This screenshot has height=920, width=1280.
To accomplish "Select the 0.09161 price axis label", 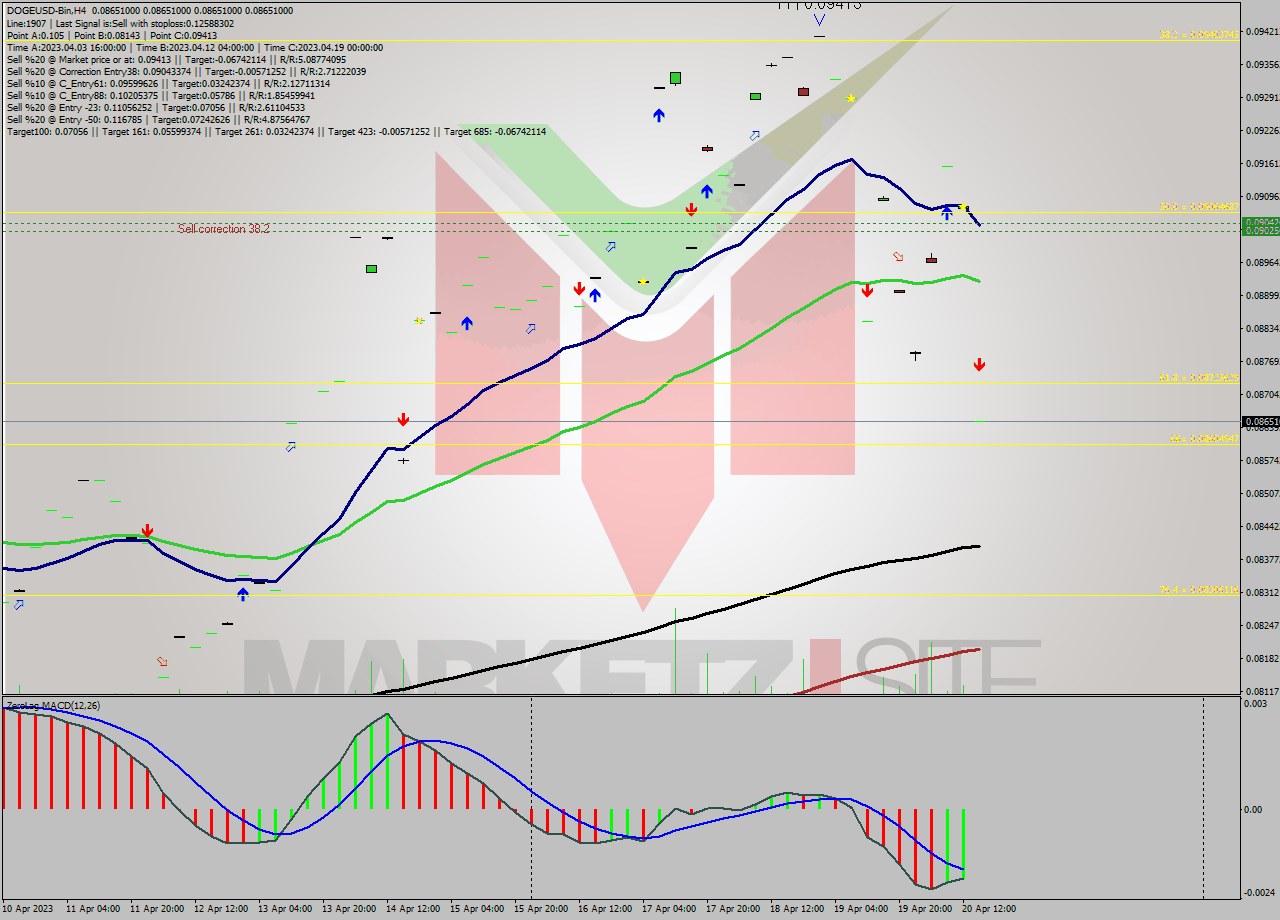I will (x=1264, y=163).
